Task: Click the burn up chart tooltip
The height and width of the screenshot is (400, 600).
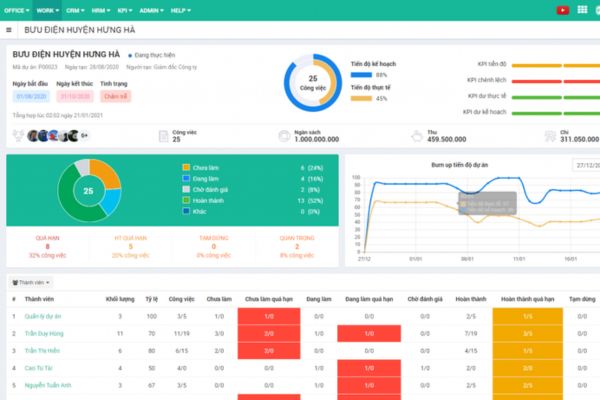Action: coord(488,203)
